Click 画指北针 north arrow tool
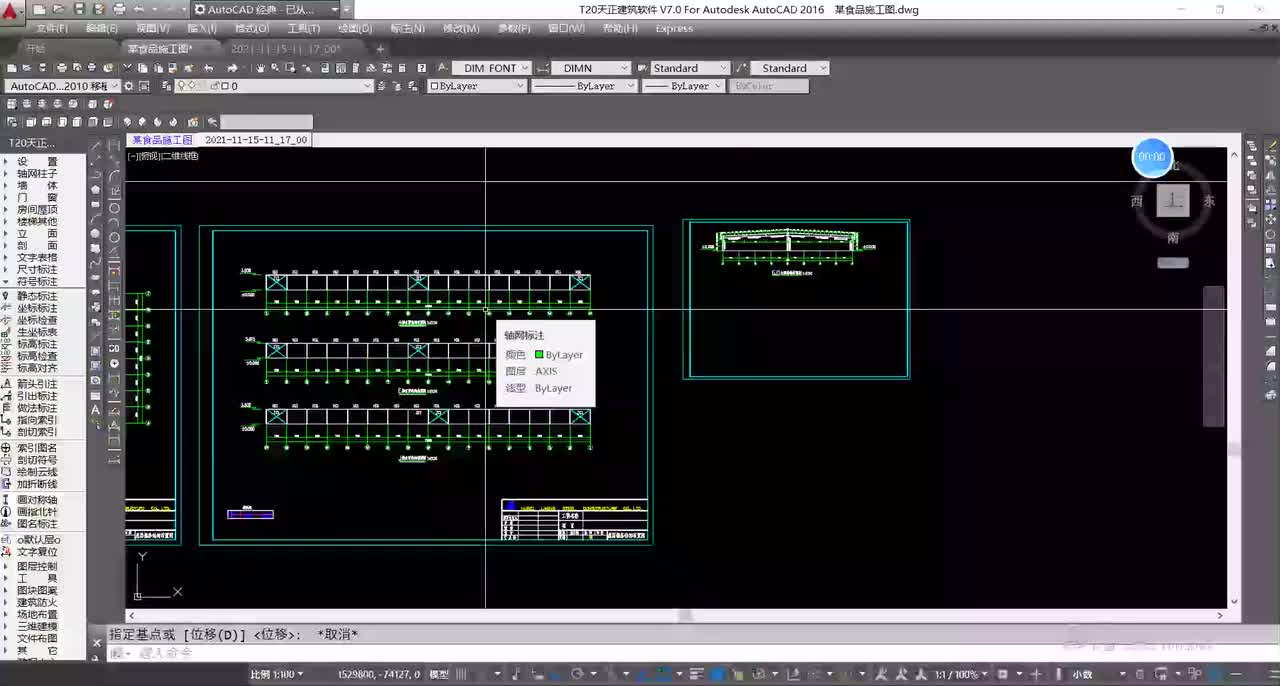The image size is (1280, 686). pyautogui.click(x=36, y=512)
